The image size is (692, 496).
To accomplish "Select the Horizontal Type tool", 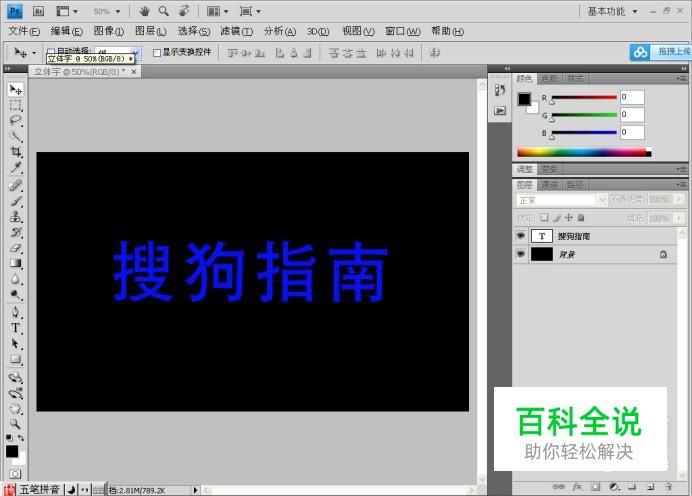I will click(15, 328).
